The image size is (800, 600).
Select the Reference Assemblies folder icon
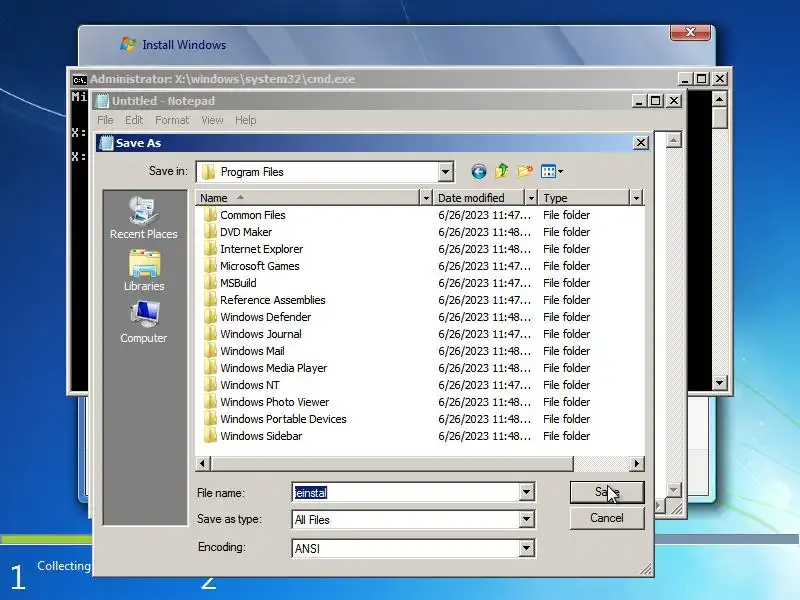point(209,300)
